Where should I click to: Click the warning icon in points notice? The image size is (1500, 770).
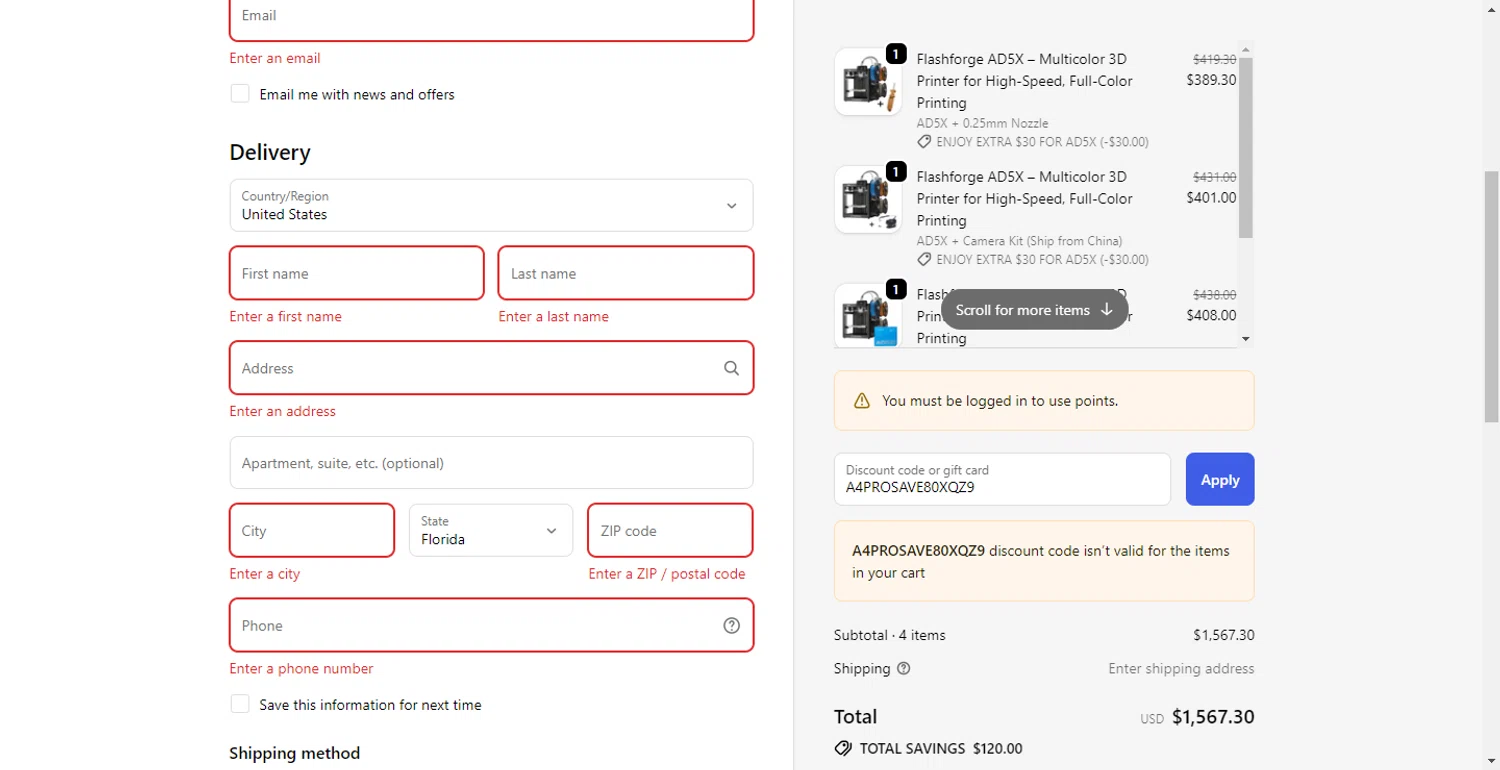[x=862, y=401]
